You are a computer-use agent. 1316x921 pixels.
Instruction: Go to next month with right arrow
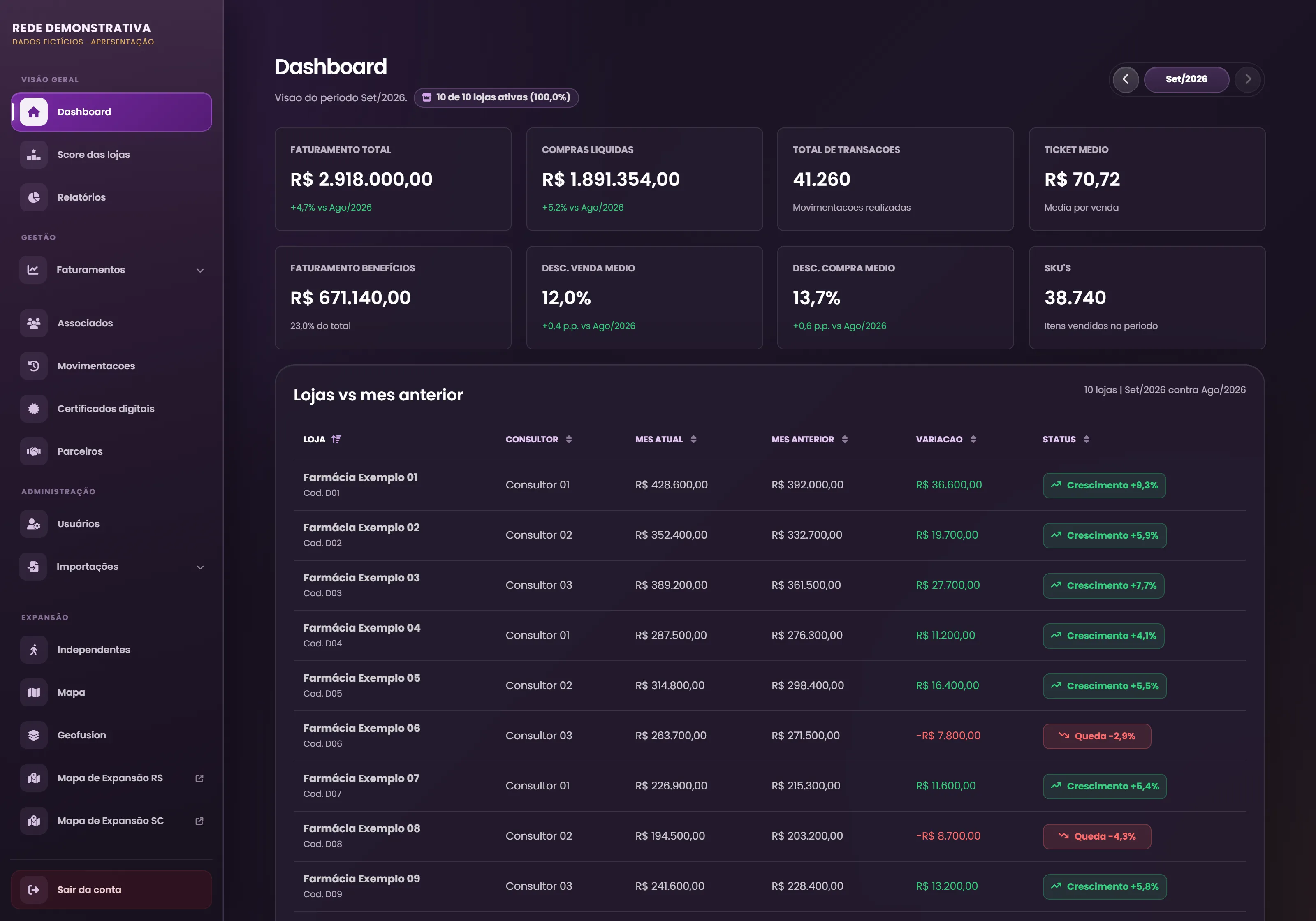(x=1248, y=79)
